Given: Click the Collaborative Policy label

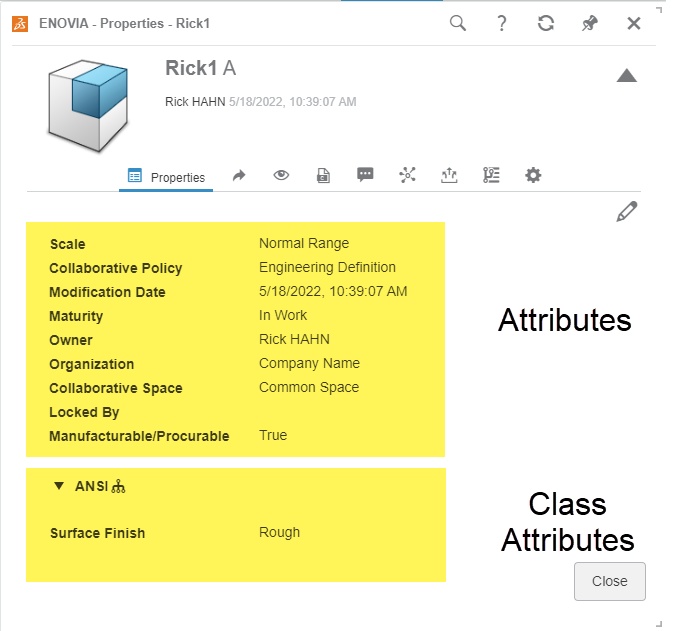Looking at the screenshot, I should pos(116,268).
